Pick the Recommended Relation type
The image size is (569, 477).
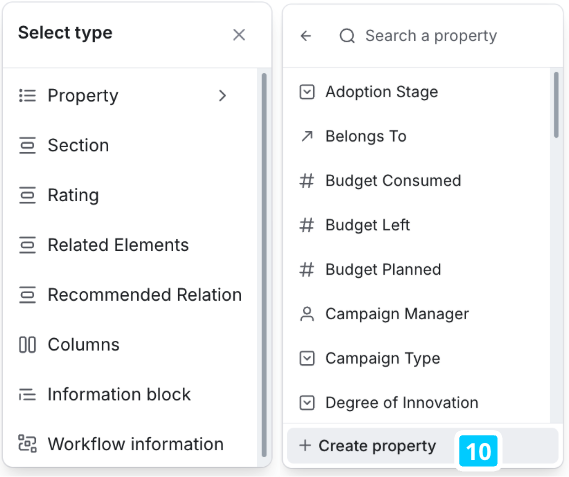point(130,294)
